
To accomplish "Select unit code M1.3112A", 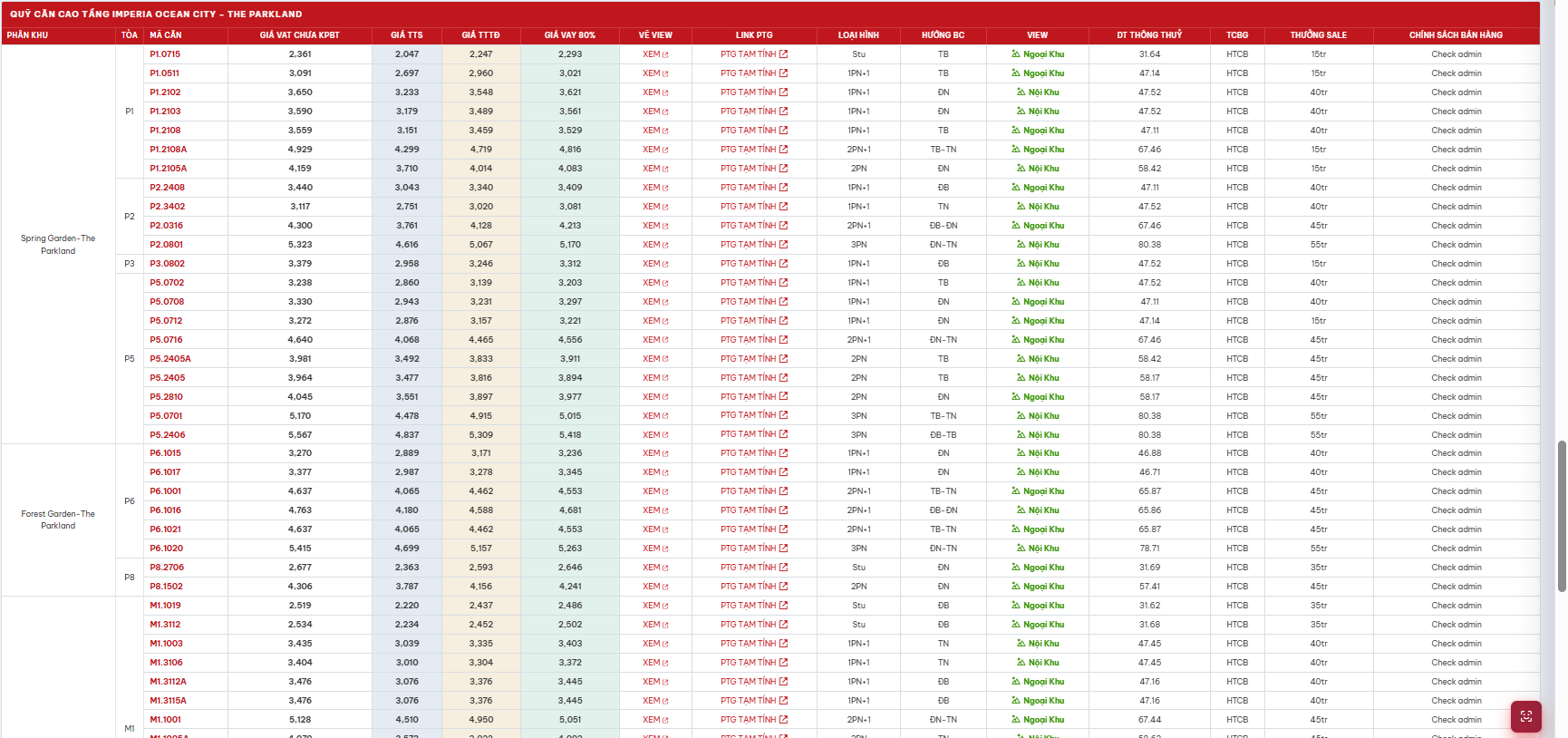I will [169, 682].
